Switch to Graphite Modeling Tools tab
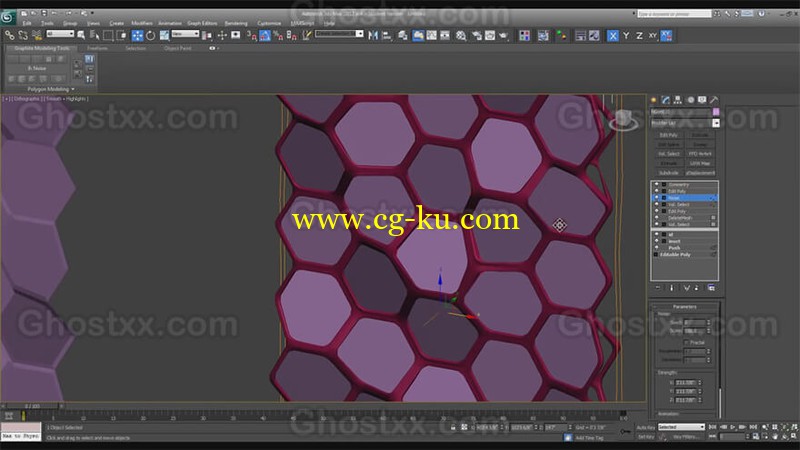Screen dimensions: 800x450 point(41,48)
